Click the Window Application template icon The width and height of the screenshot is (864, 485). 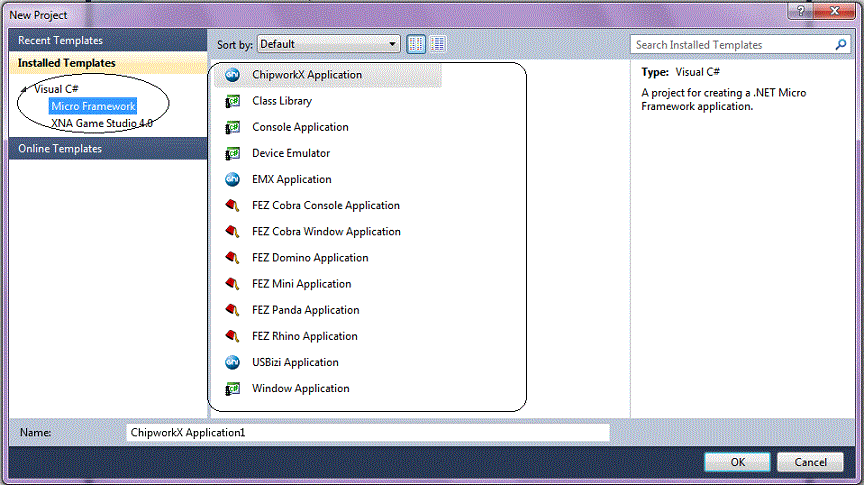tap(233, 389)
